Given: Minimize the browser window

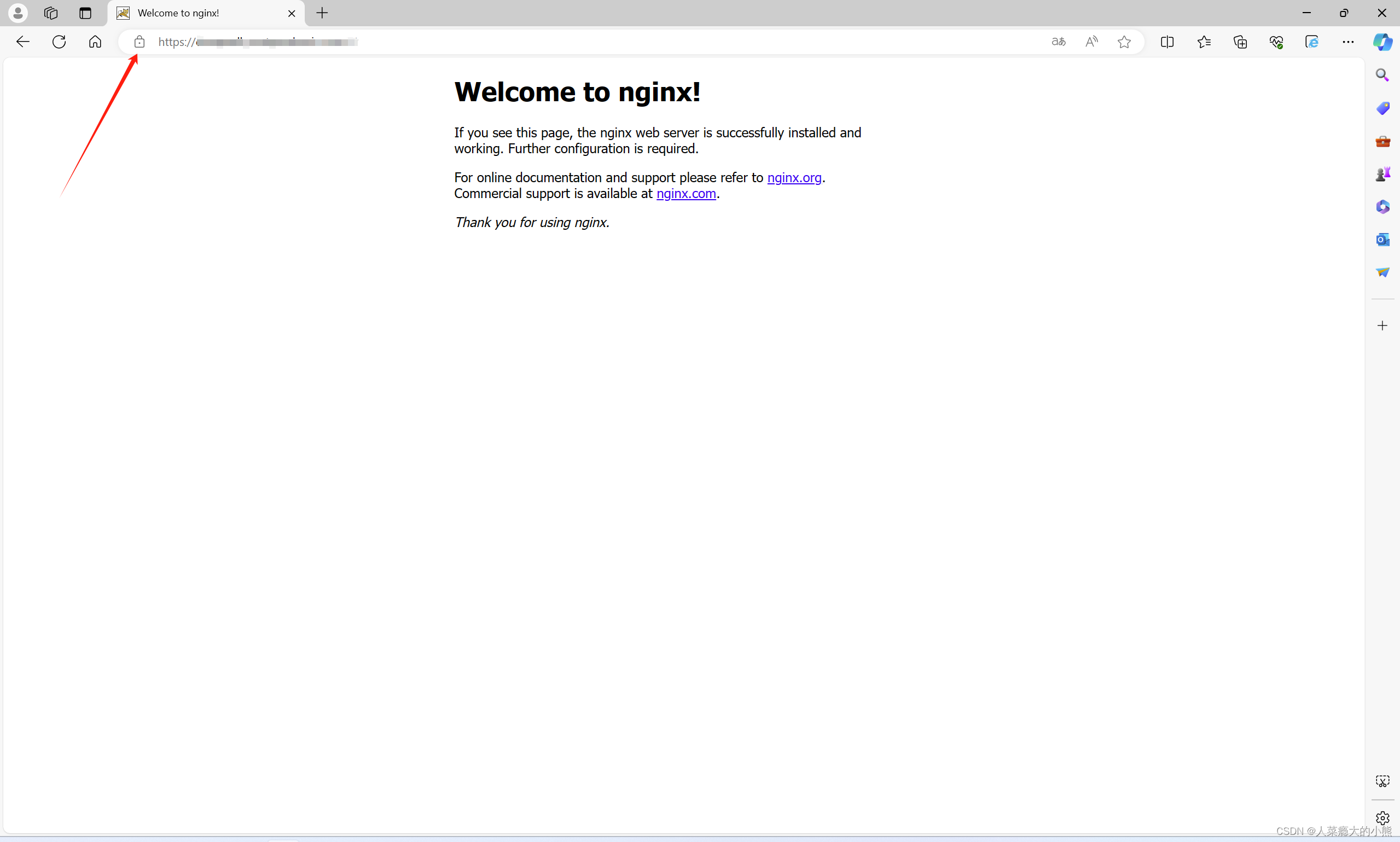Looking at the screenshot, I should pyautogui.click(x=1306, y=13).
